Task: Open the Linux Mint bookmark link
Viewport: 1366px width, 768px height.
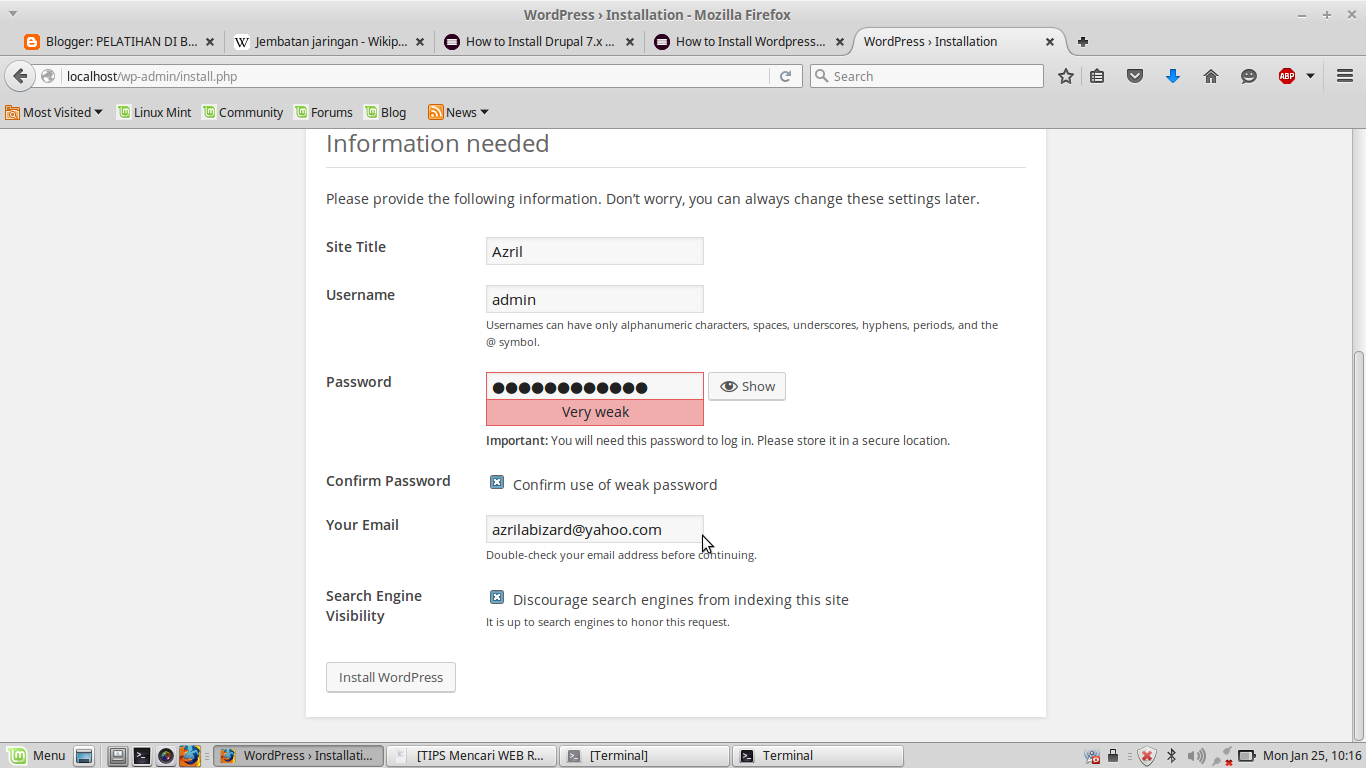Action: pyautogui.click(x=154, y=112)
